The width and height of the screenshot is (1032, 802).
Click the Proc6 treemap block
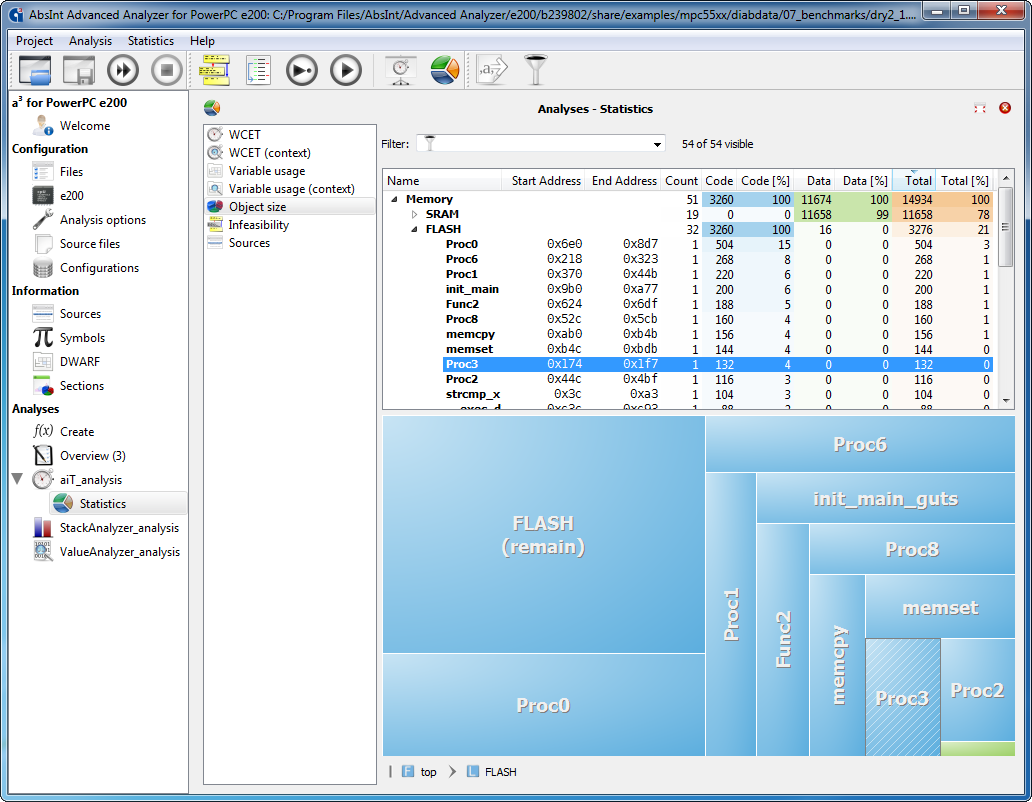(860, 445)
